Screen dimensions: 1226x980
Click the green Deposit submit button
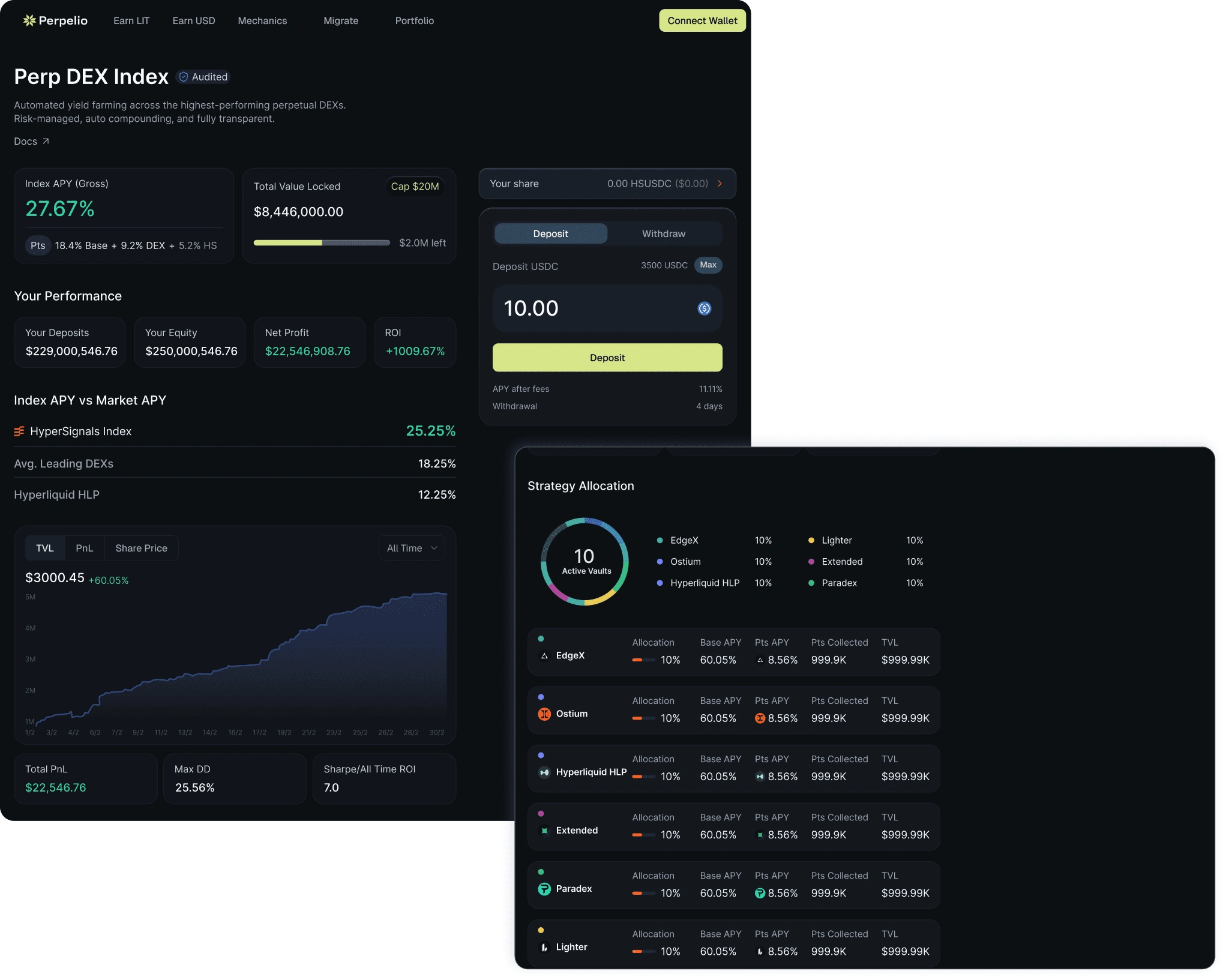(x=607, y=358)
